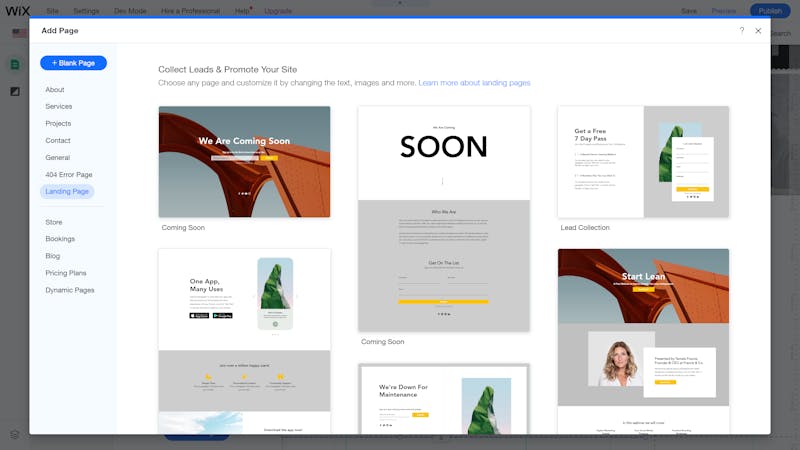This screenshot has height=450, width=800.
Task: Click the Upgrade link
Action: pos(278,11)
